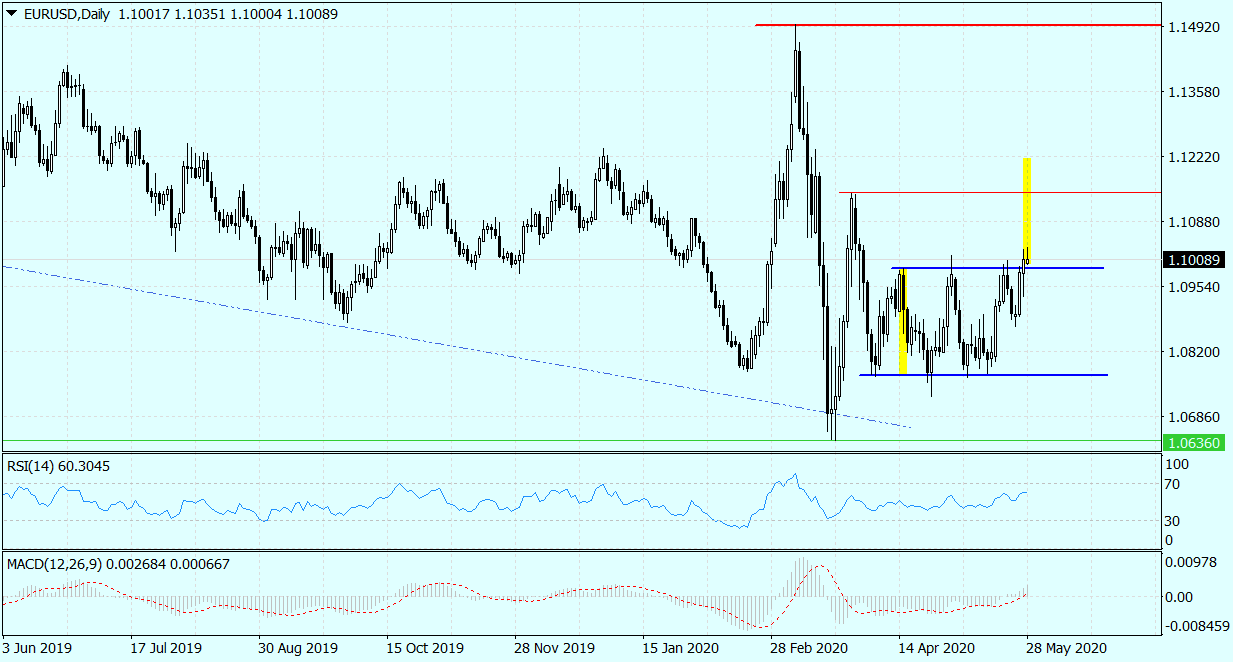The height and width of the screenshot is (662, 1233).
Task: Click the RSI(14) 60.3045 indicator label
Action: pyautogui.click(x=58, y=465)
